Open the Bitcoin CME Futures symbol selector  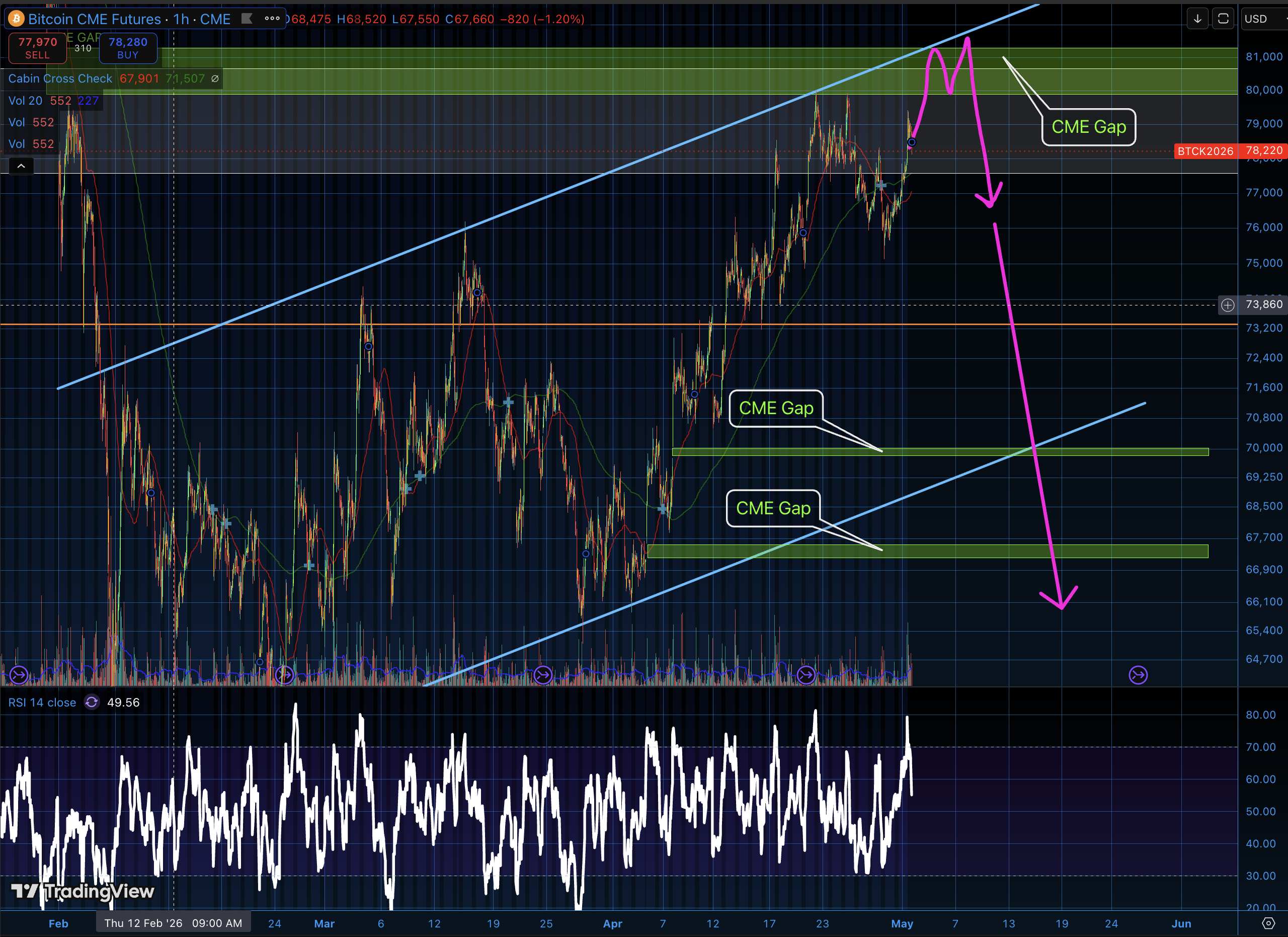[x=94, y=19]
